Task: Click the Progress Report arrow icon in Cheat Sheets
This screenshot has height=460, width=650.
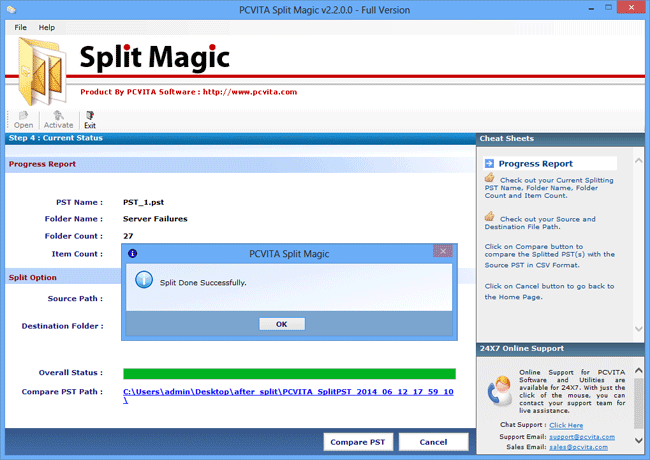Action: (489, 164)
